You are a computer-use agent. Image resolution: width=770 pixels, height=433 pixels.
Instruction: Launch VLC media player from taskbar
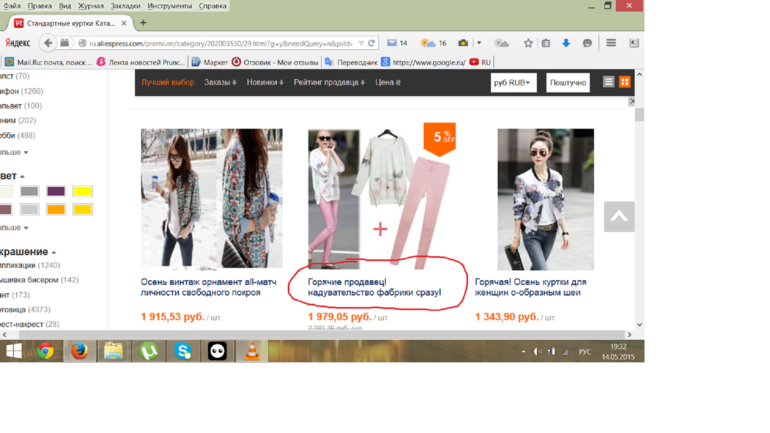tap(253, 351)
